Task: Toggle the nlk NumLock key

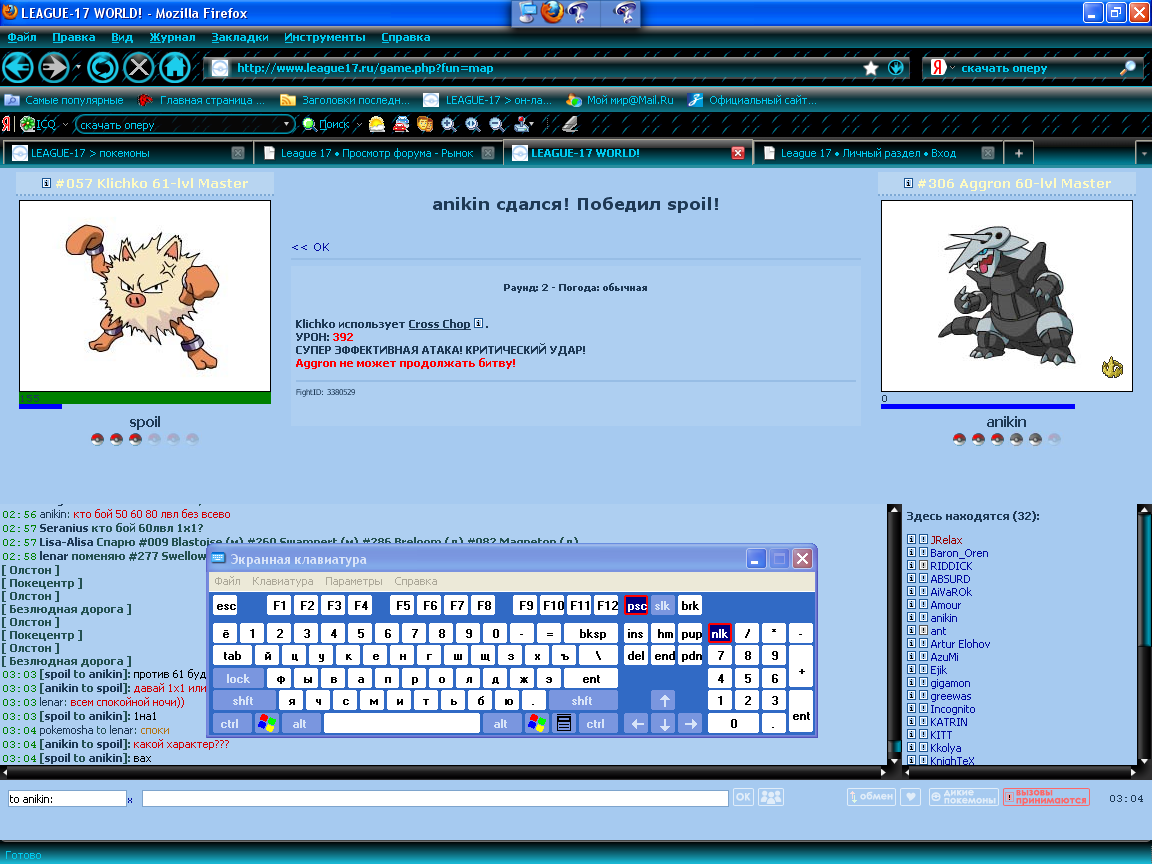Action: coord(719,633)
